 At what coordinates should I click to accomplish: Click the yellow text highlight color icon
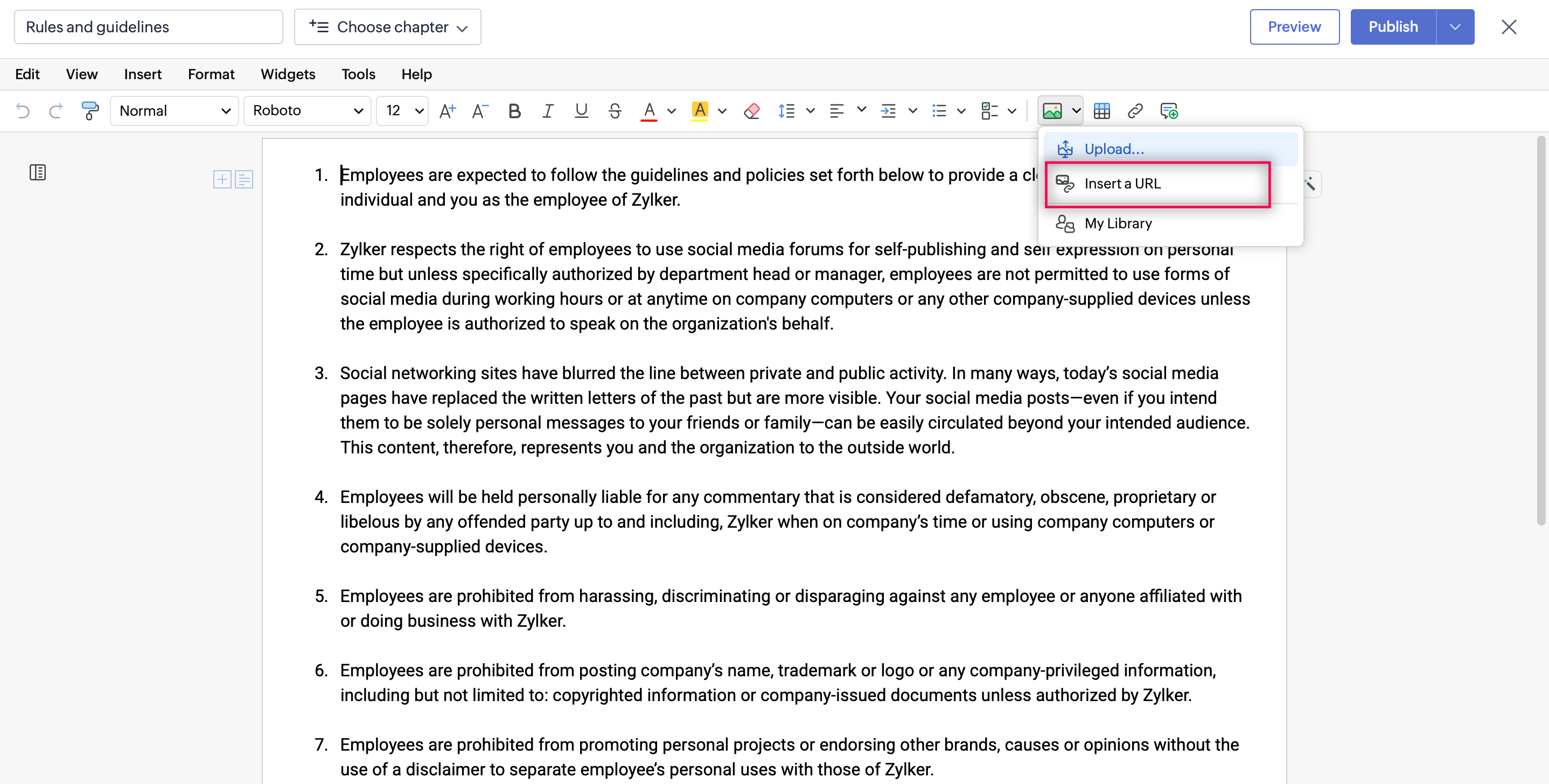click(699, 110)
